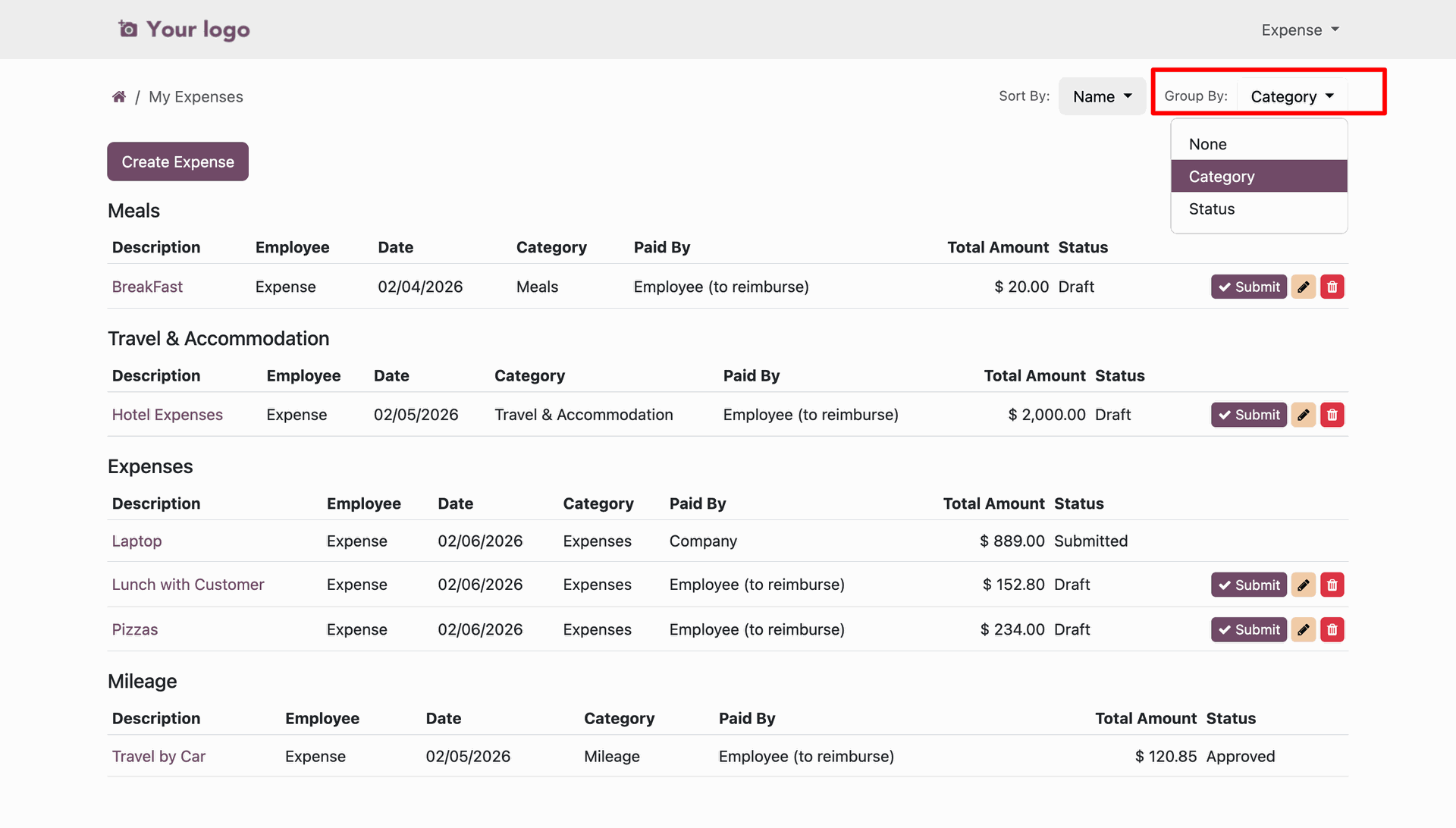1456x828 pixels.
Task: Delete the BreakFast expense with trash icon
Action: pos(1332,287)
